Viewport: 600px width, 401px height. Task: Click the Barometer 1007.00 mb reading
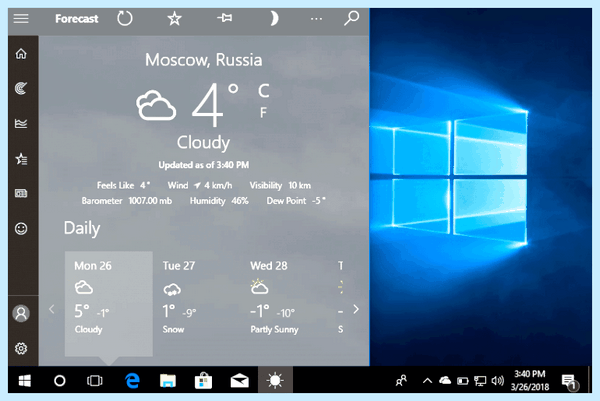[x=127, y=201]
